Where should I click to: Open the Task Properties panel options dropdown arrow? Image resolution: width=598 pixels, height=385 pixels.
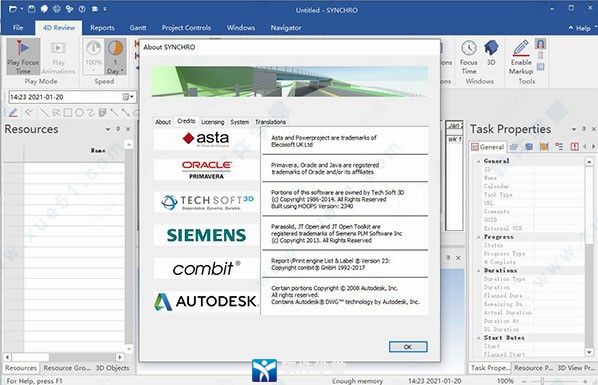(x=574, y=129)
